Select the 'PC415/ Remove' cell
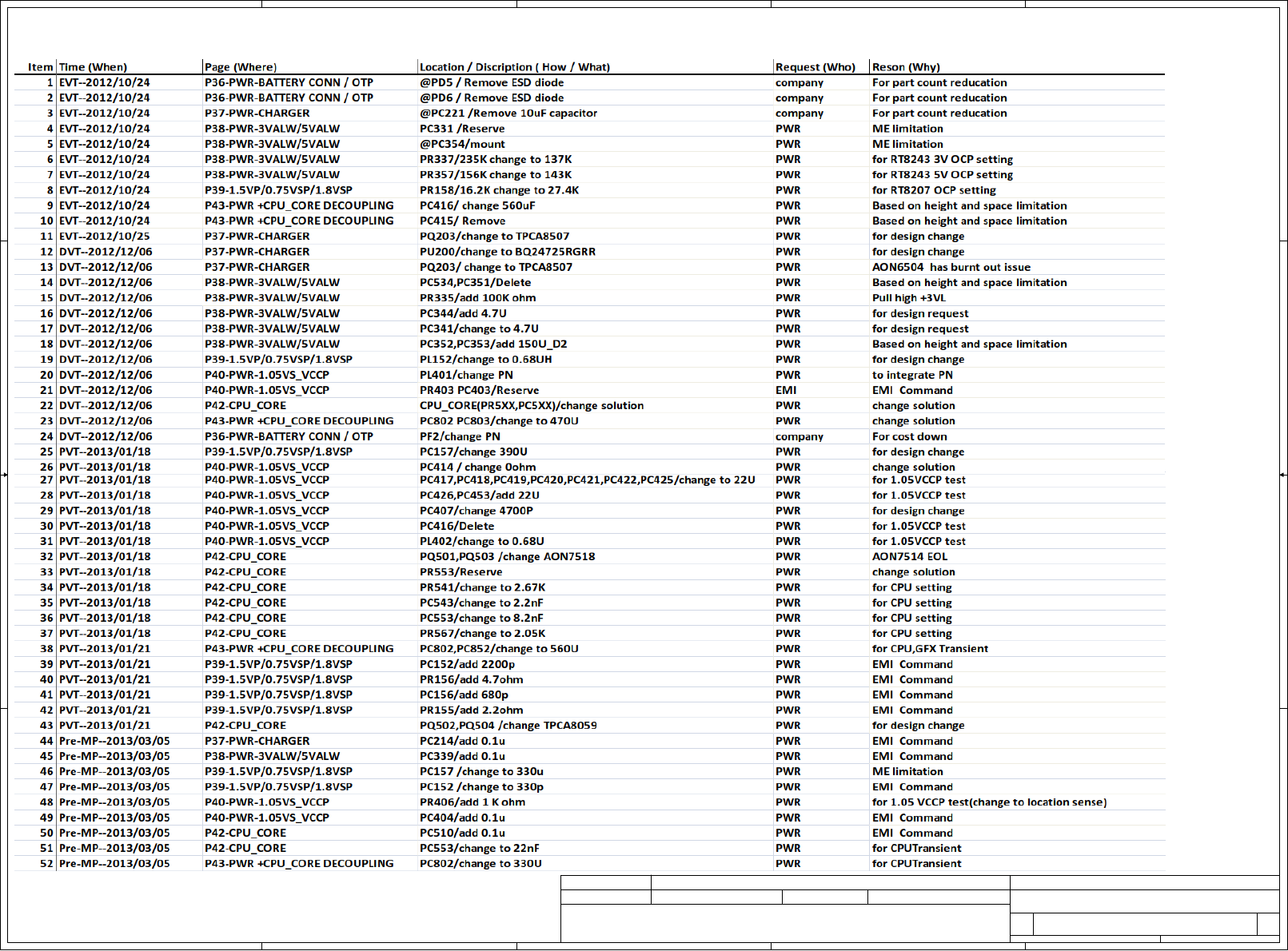 point(462,221)
